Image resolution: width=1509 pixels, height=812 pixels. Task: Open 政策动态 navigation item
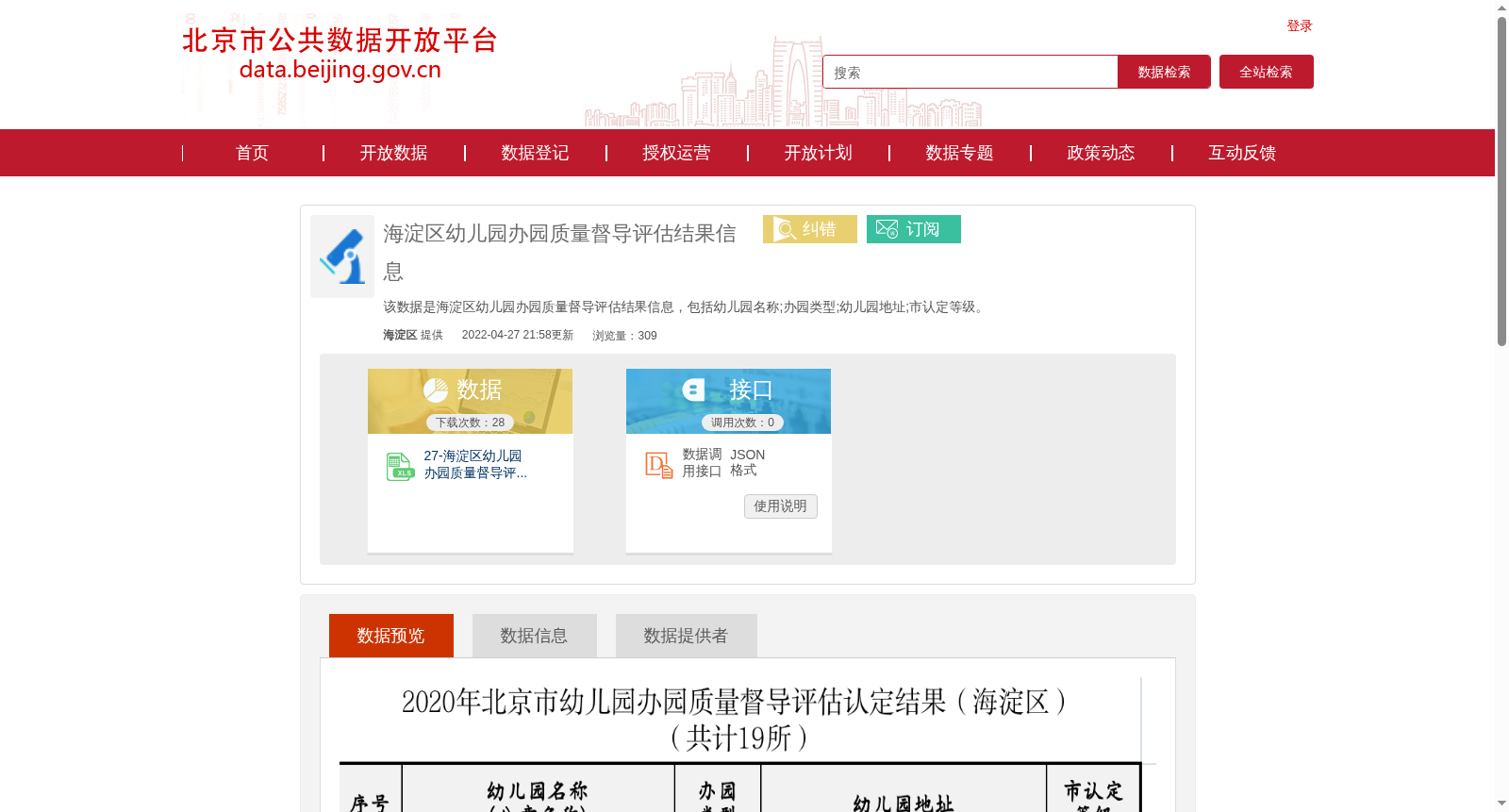[1101, 153]
